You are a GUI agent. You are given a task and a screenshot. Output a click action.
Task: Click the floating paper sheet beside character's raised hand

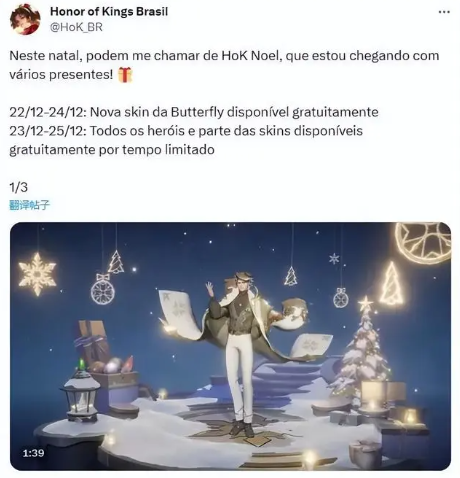tap(177, 312)
